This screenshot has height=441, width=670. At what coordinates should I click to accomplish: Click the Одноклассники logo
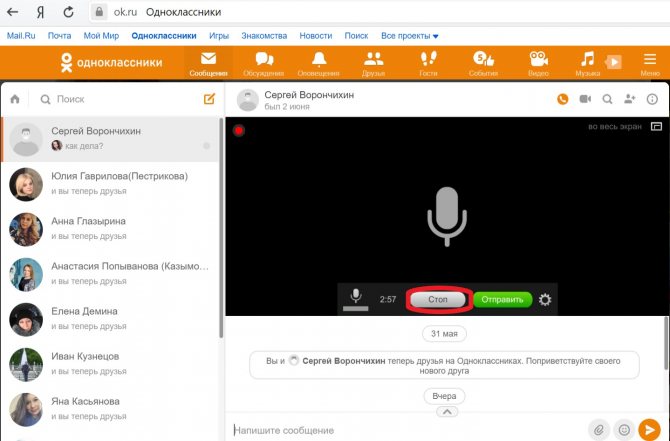pos(111,62)
